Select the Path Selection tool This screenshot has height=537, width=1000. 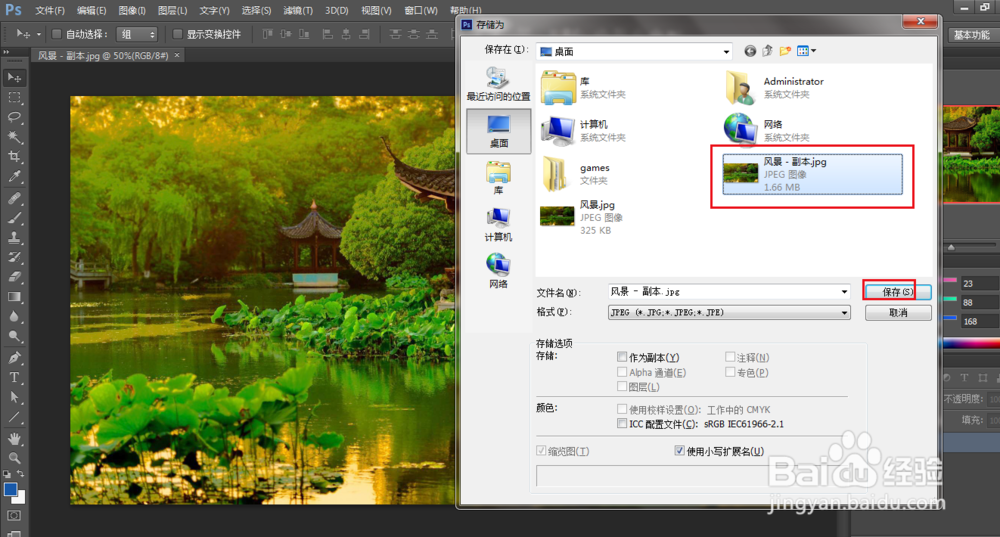point(13,397)
